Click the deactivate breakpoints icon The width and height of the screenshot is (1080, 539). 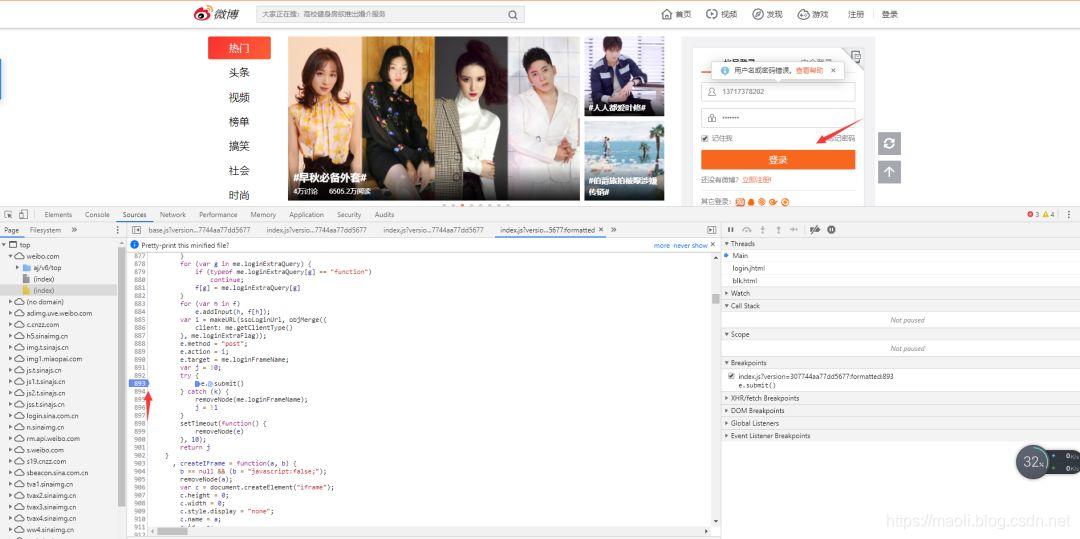point(815,229)
